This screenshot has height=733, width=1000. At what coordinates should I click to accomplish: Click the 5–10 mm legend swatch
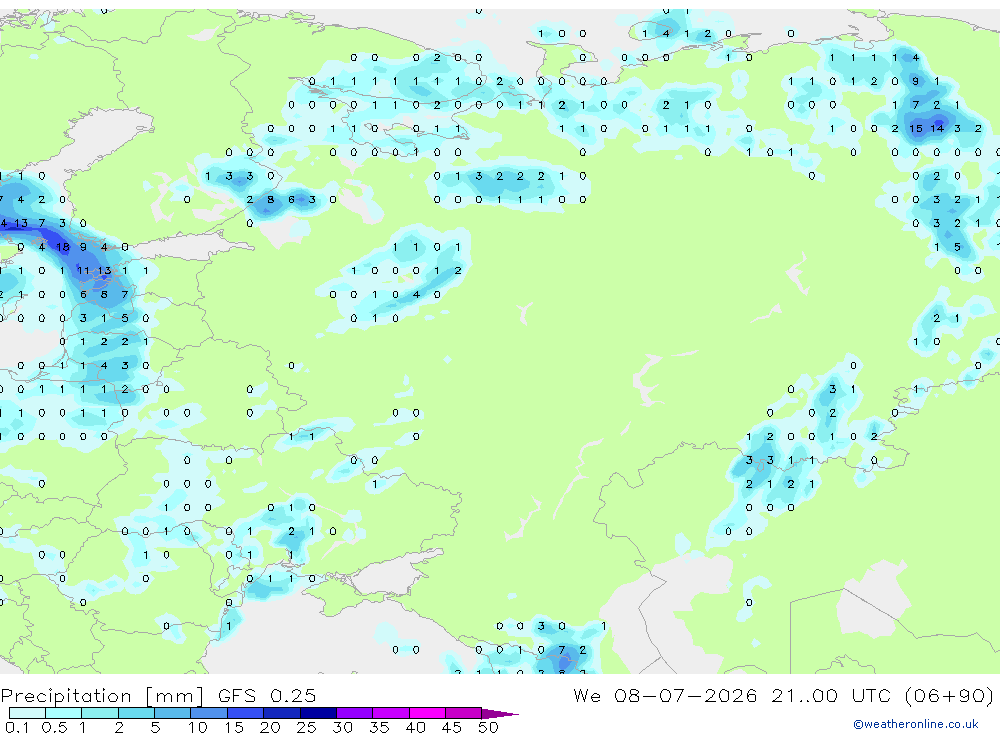pyautogui.click(x=173, y=713)
